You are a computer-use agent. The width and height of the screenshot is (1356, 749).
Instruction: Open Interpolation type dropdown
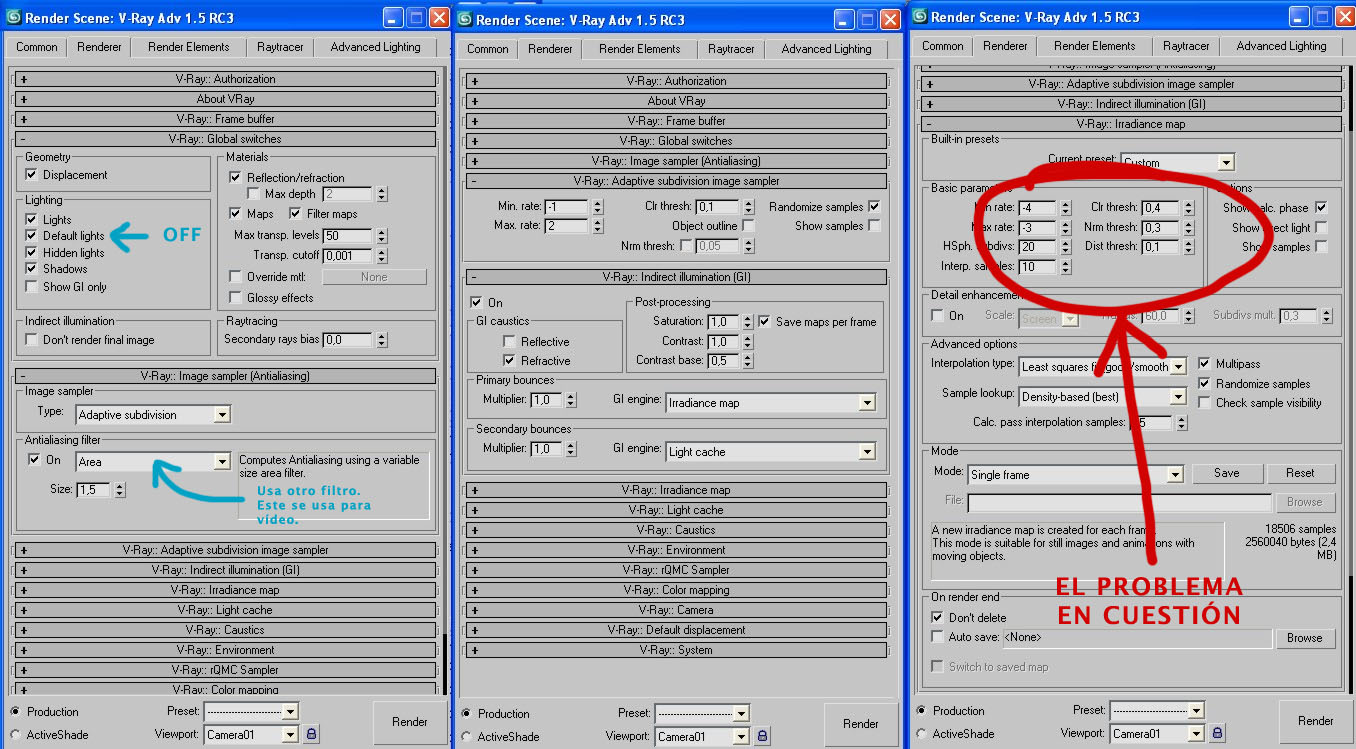pos(1102,367)
